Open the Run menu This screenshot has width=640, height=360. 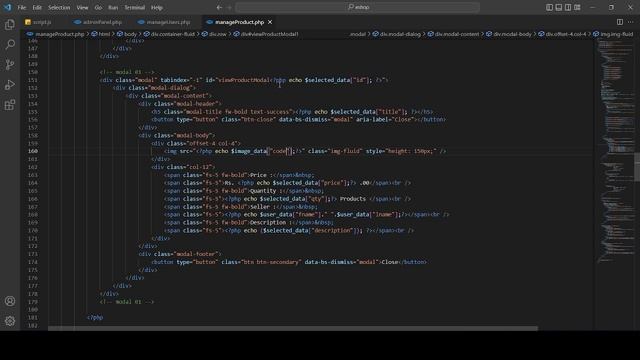pyautogui.click(x=113, y=7)
